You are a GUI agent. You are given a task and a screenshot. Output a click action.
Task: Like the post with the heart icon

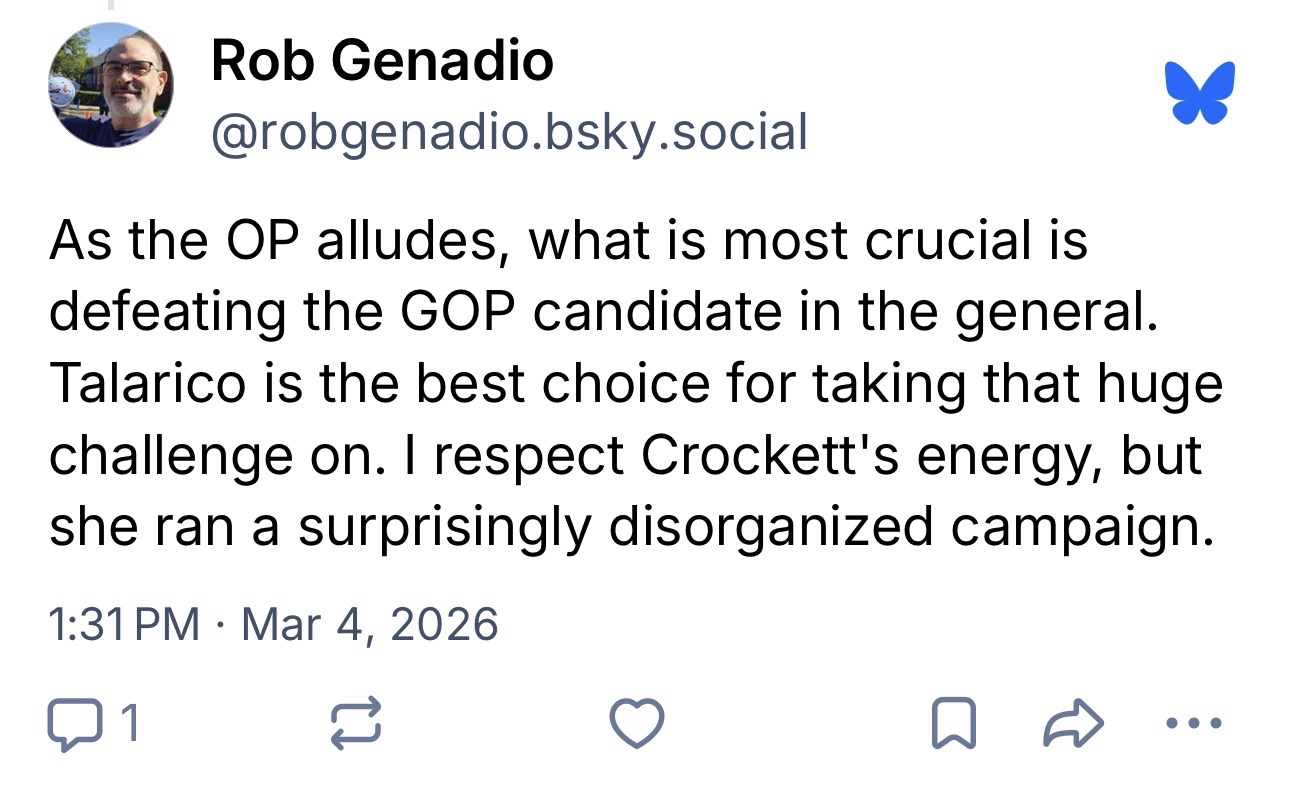coord(637,723)
